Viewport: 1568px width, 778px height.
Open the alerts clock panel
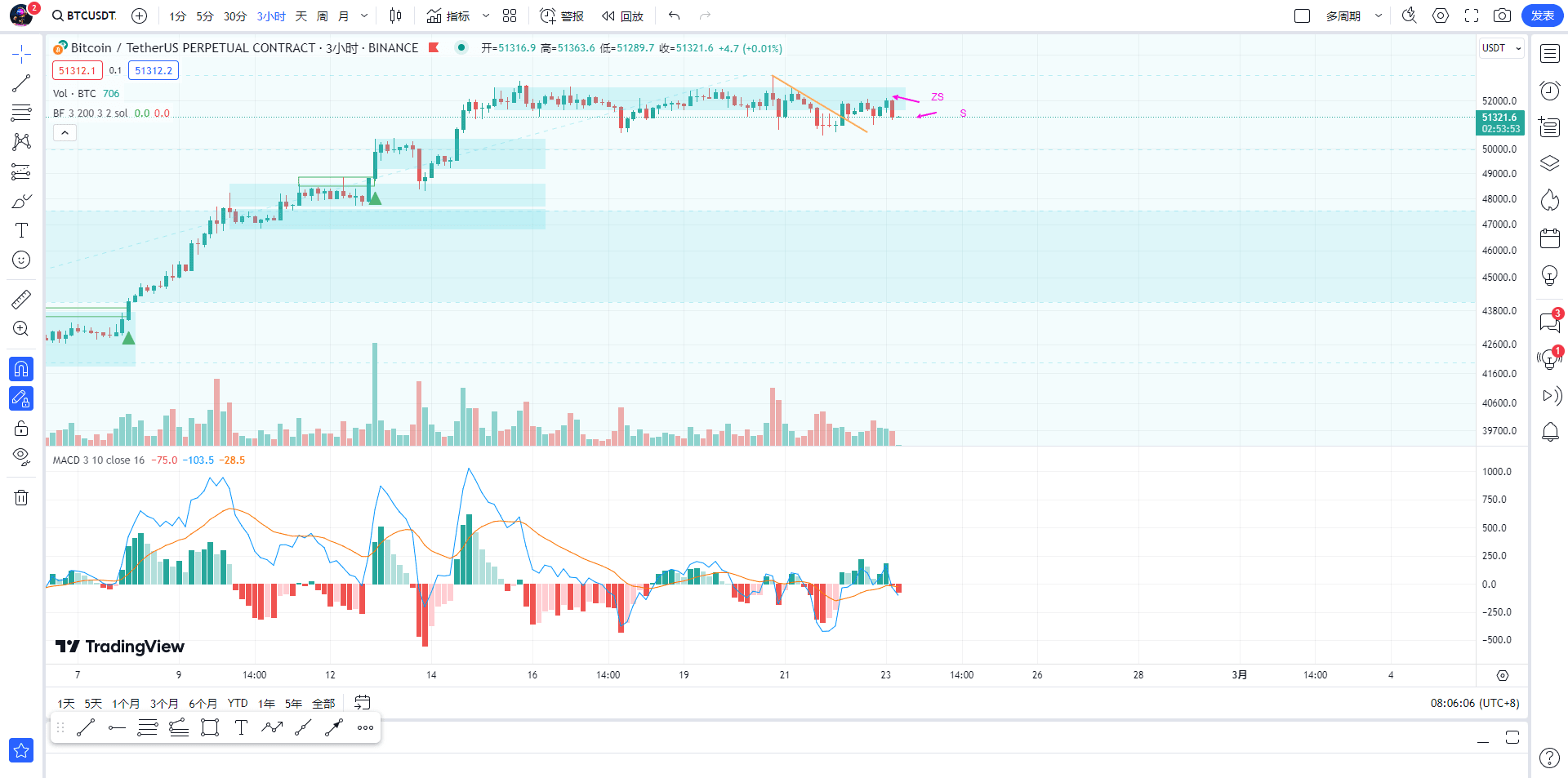coord(1549,90)
